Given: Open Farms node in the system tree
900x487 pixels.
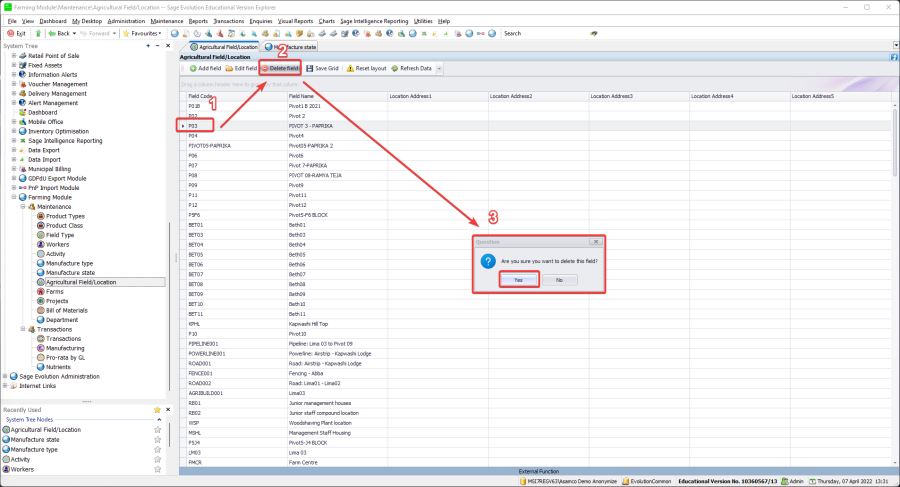Looking at the screenshot, I should pyautogui.click(x=54, y=291).
